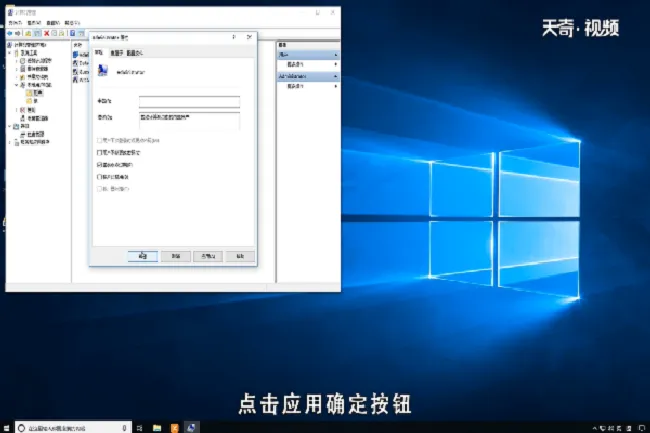Expand the 共享文件夹 tree node
The width and height of the screenshot is (650, 433).
click(x=17, y=77)
